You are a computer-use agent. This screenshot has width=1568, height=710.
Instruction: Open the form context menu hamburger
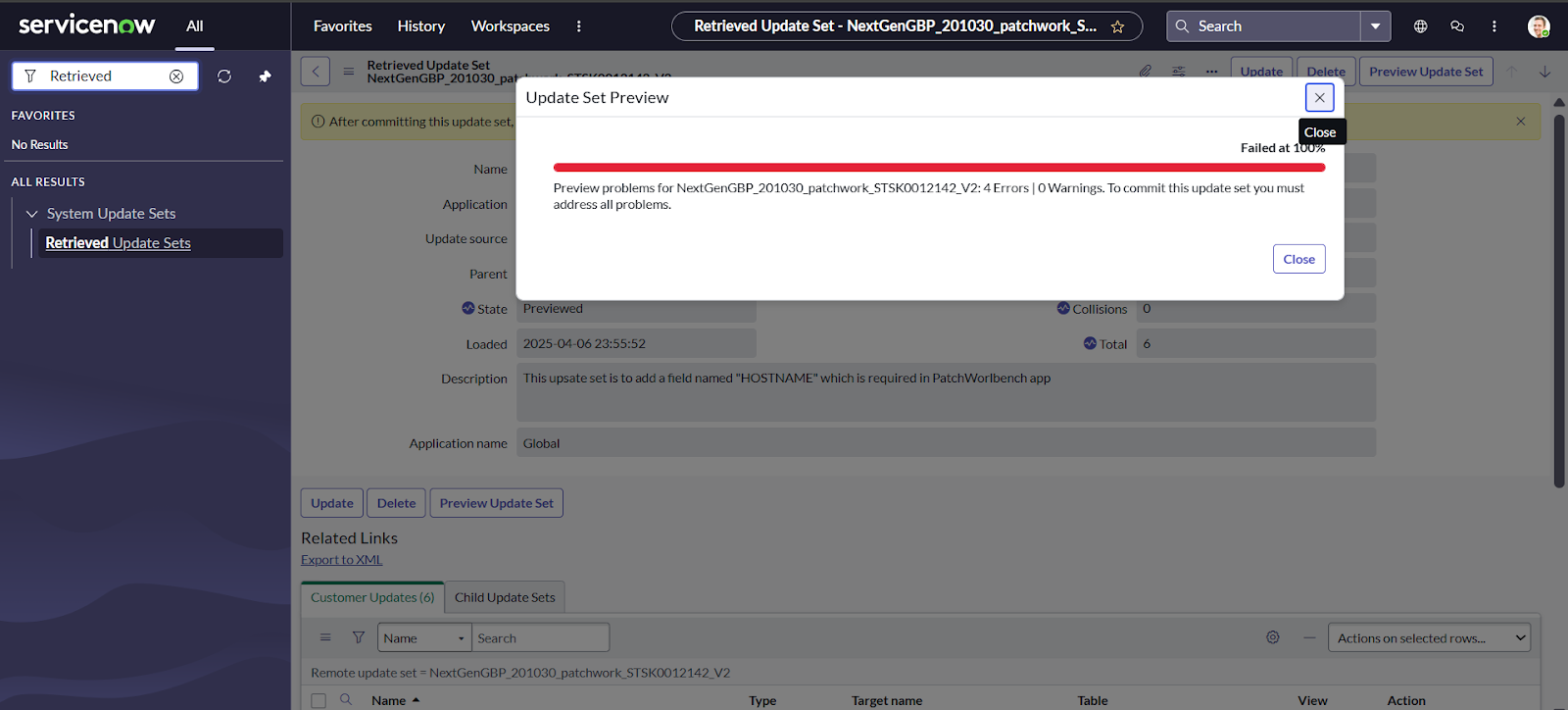[348, 72]
